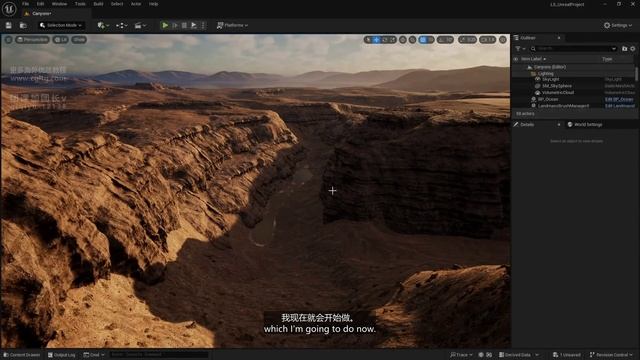640x360 pixels.
Task: Open the Build menu
Action: pos(98,4)
